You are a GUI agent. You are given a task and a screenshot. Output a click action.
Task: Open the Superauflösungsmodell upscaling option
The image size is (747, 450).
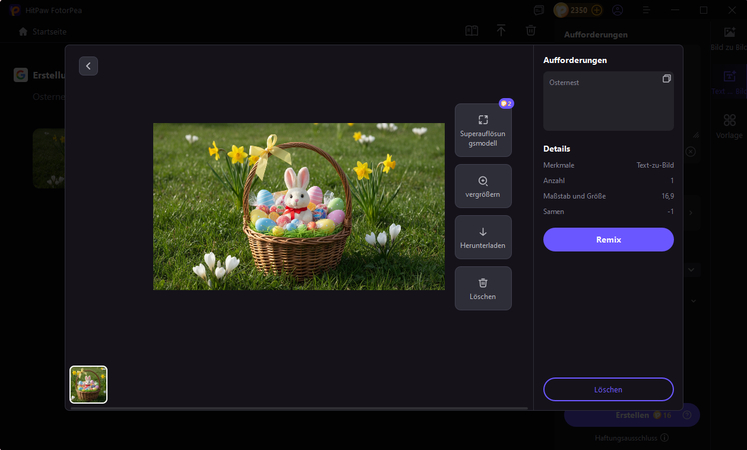483,130
